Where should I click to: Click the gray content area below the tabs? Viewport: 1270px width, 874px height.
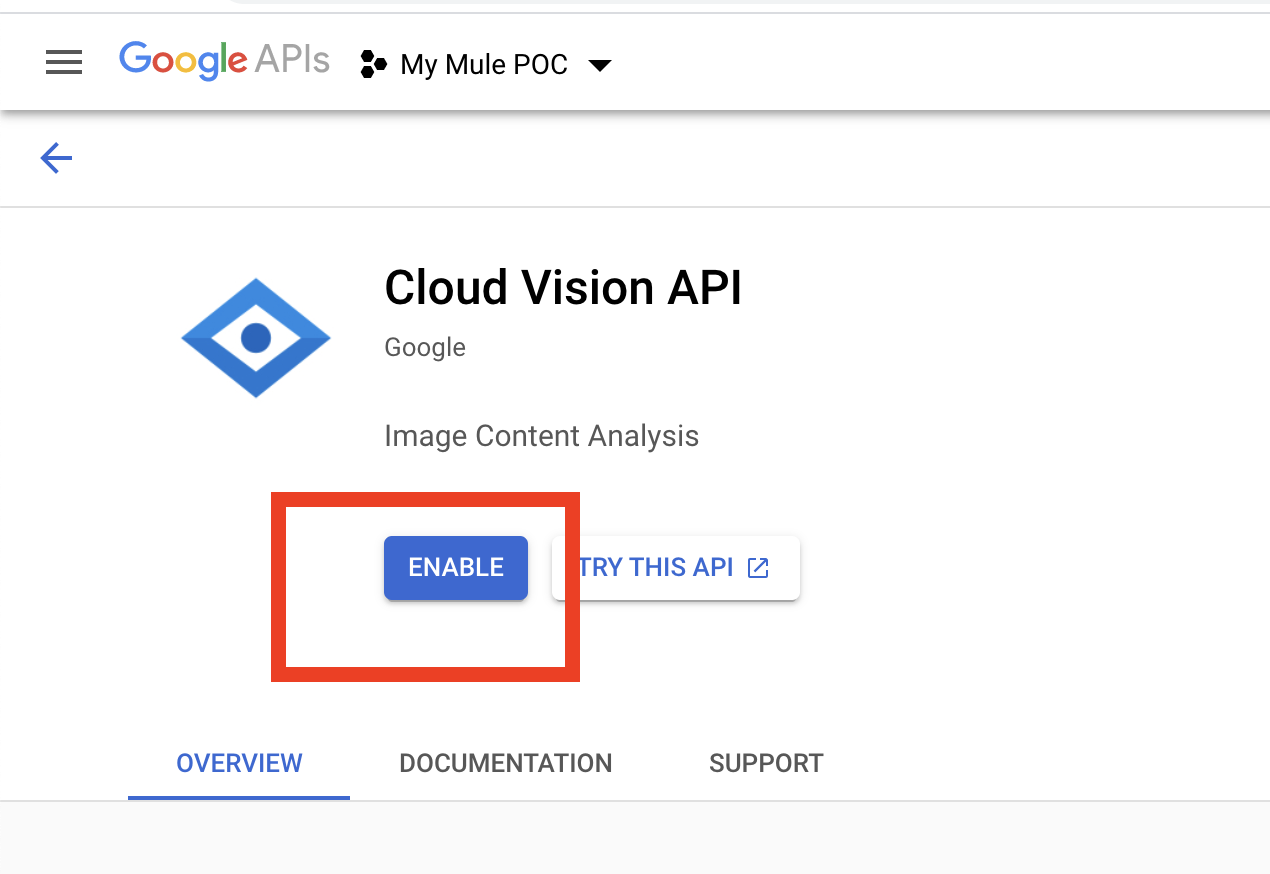[x=635, y=838]
